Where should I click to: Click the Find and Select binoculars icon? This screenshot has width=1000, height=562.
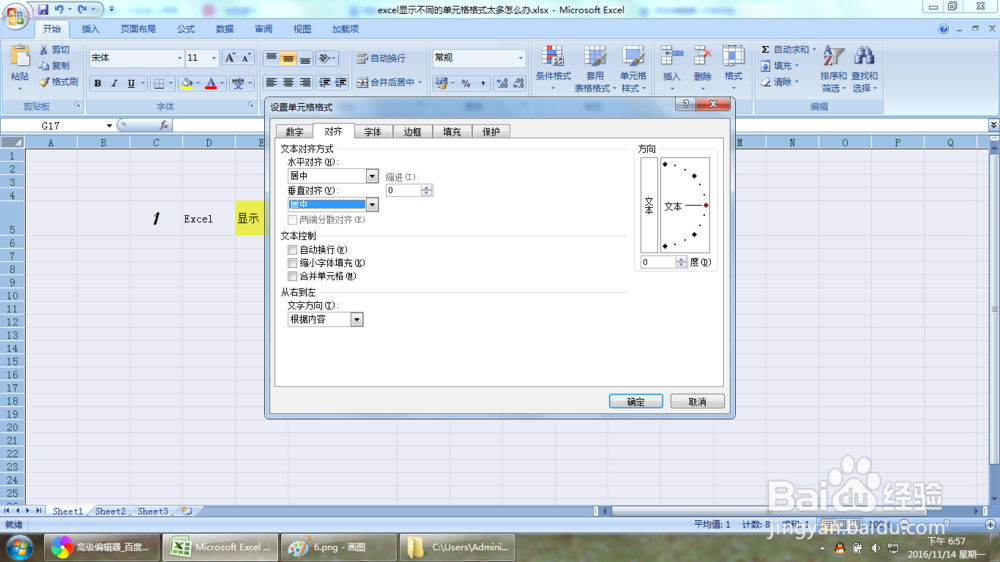coord(864,56)
